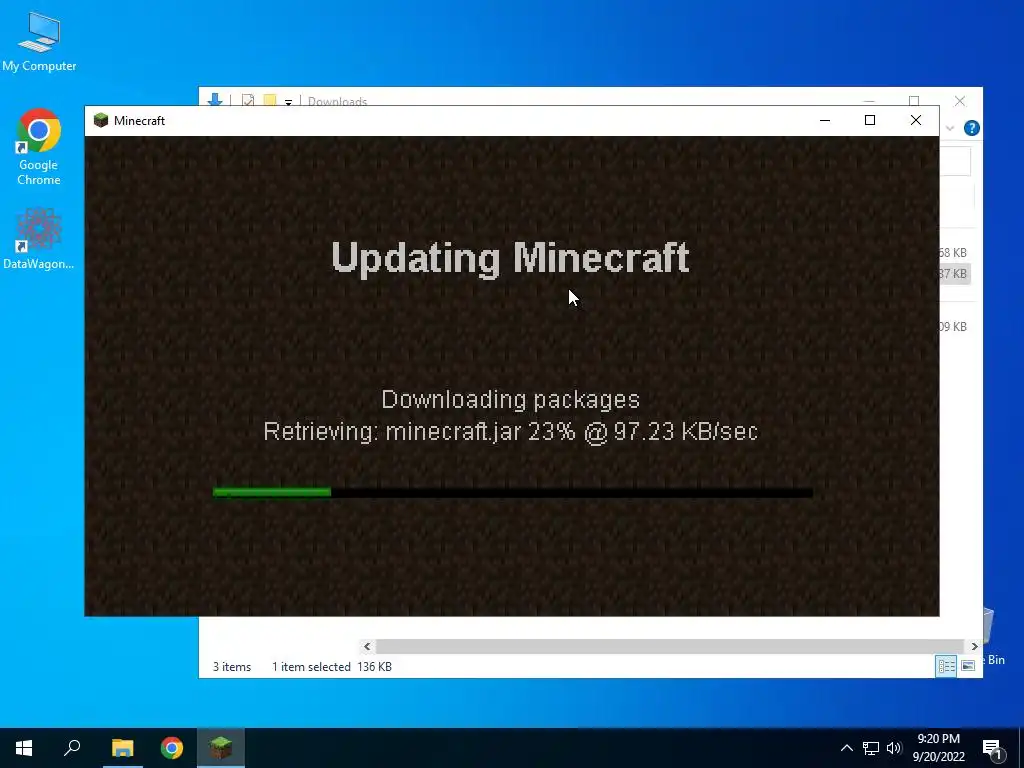Image resolution: width=1024 pixels, height=768 pixels.
Task: Show hidden system tray icons
Action: (846, 748)
